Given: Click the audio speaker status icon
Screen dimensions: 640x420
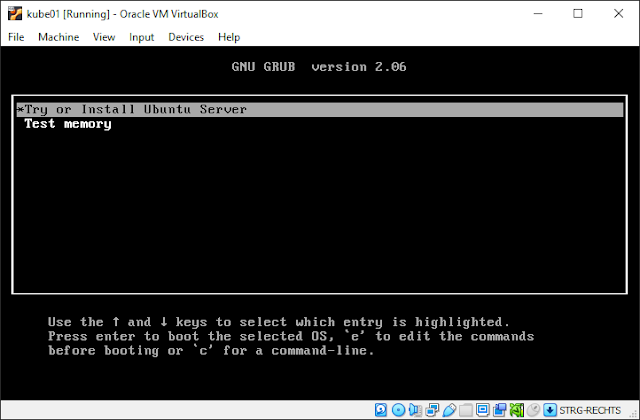Looking at the screenshot, I should coord(415,410).
